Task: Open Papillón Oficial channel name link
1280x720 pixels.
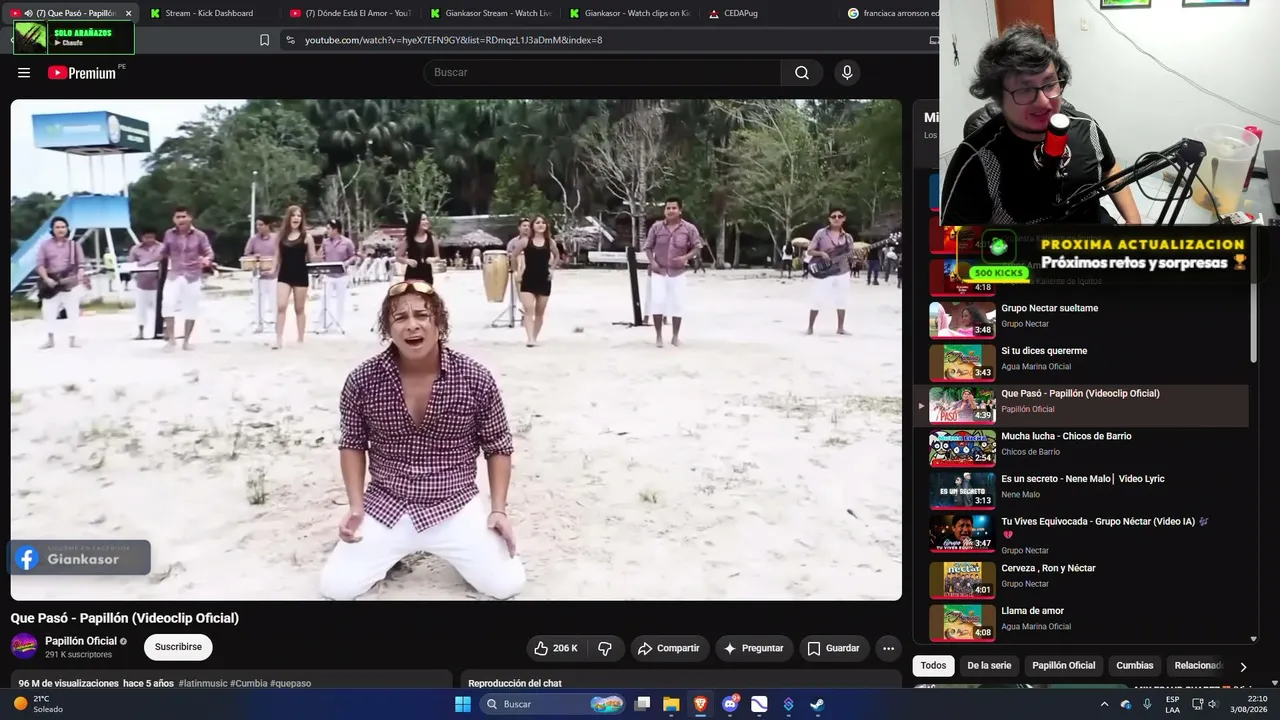Action: click(x=81, y=641)
